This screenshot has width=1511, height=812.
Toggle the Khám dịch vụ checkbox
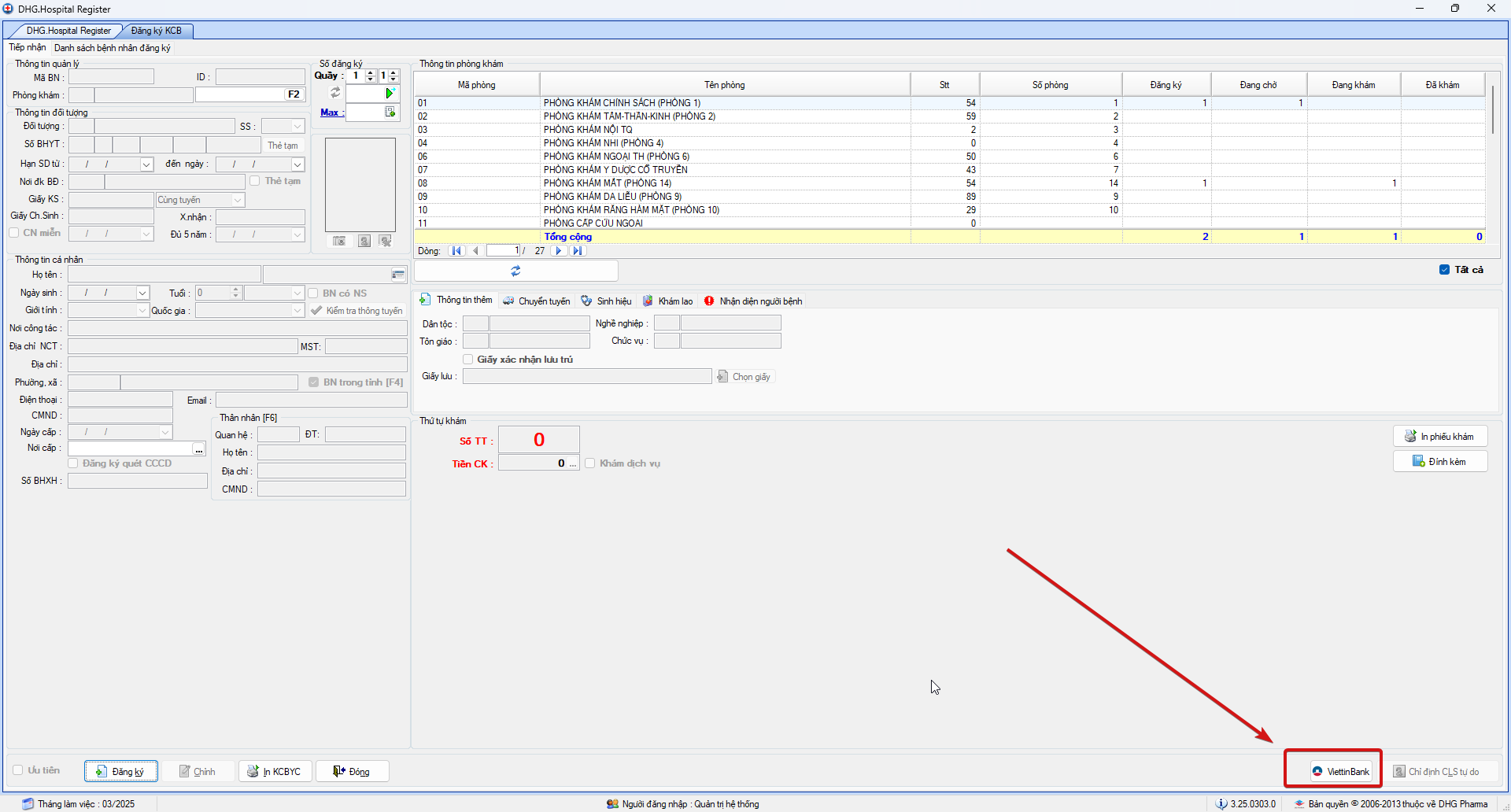point(590,463)
